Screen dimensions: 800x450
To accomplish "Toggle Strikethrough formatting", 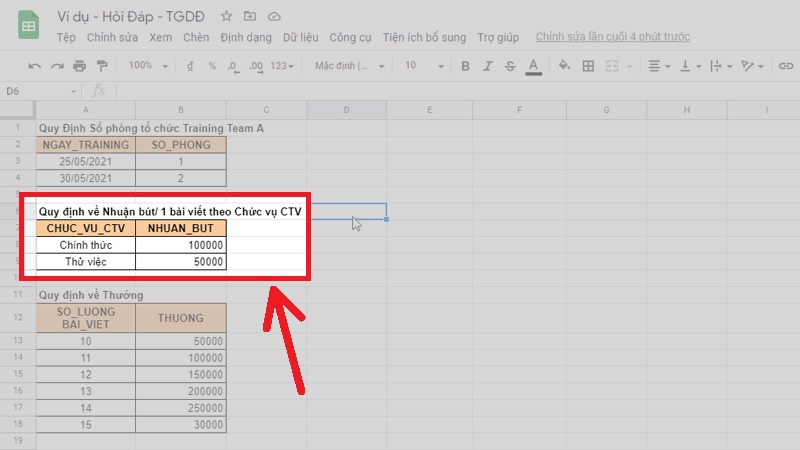I will pos(509,66).
